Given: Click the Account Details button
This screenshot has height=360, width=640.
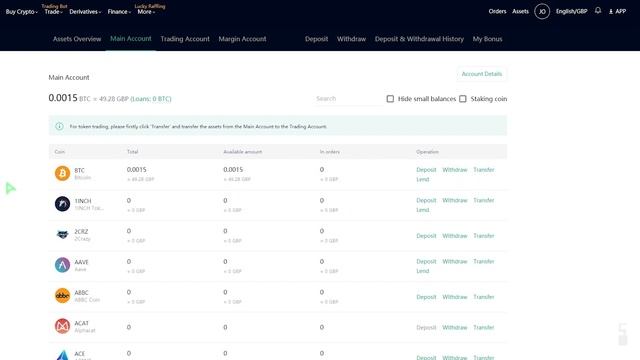Looking at the screenshot, I should 482,74.
